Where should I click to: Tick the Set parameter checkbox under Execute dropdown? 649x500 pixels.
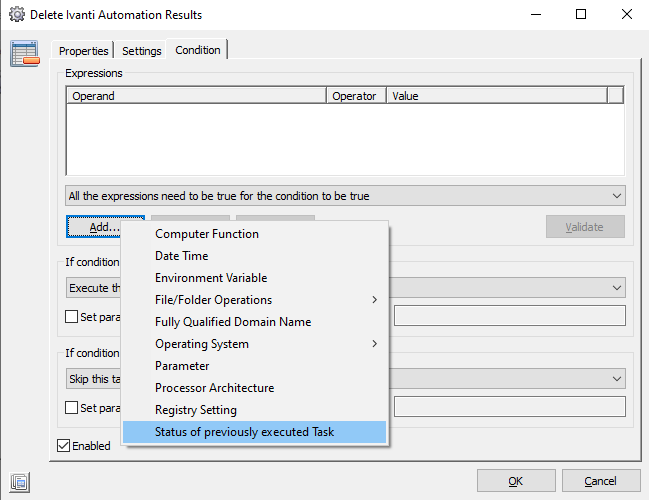click(72, 317)
